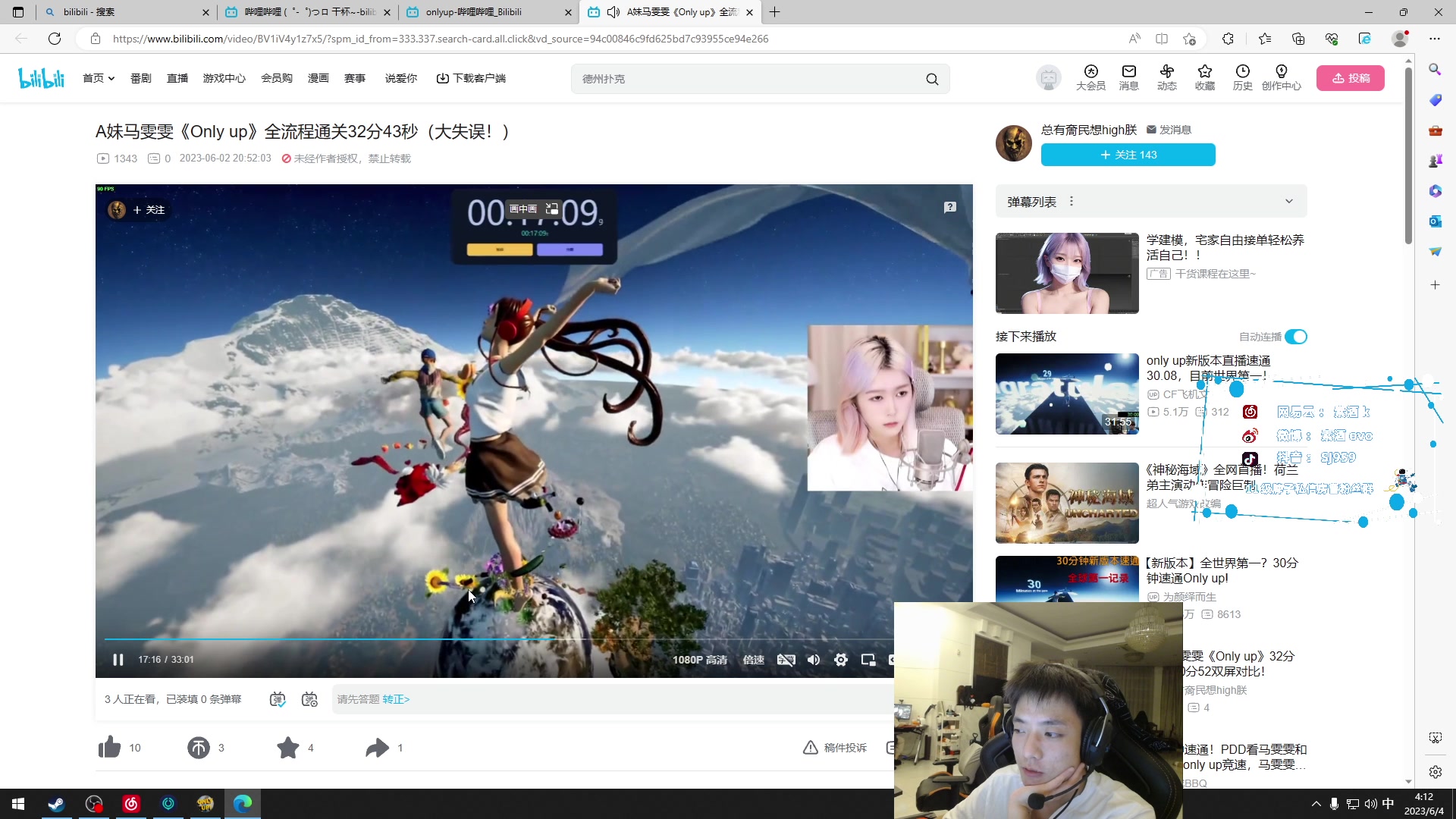Click the bilibili logo
Screen dimensions: 1456x819
[42, 78]
